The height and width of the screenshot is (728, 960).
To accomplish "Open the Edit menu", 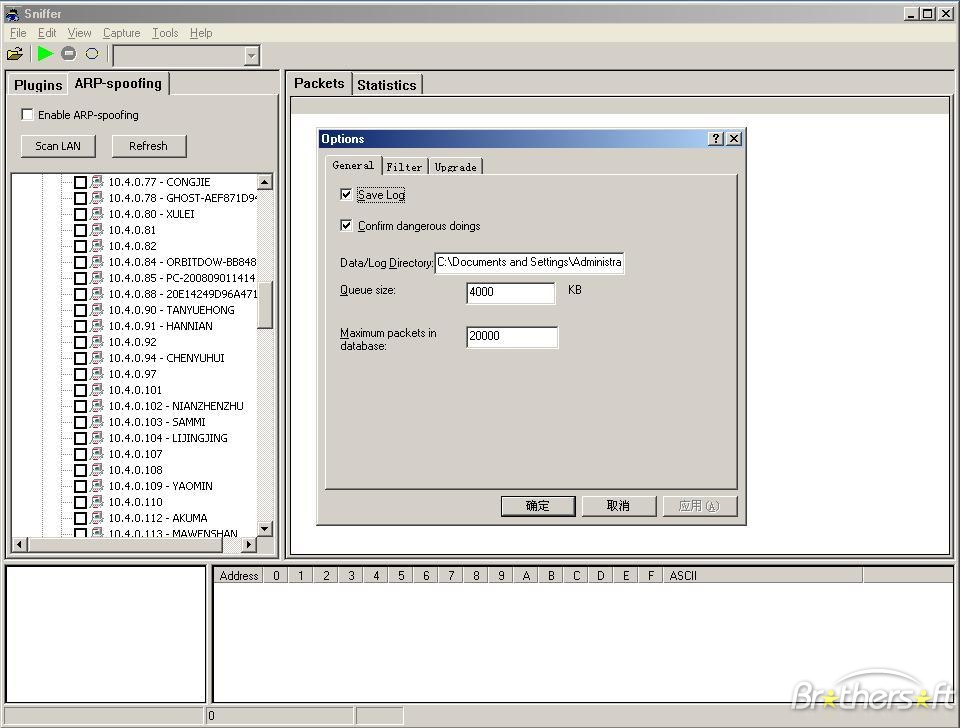I will click(x=47, y=33).
